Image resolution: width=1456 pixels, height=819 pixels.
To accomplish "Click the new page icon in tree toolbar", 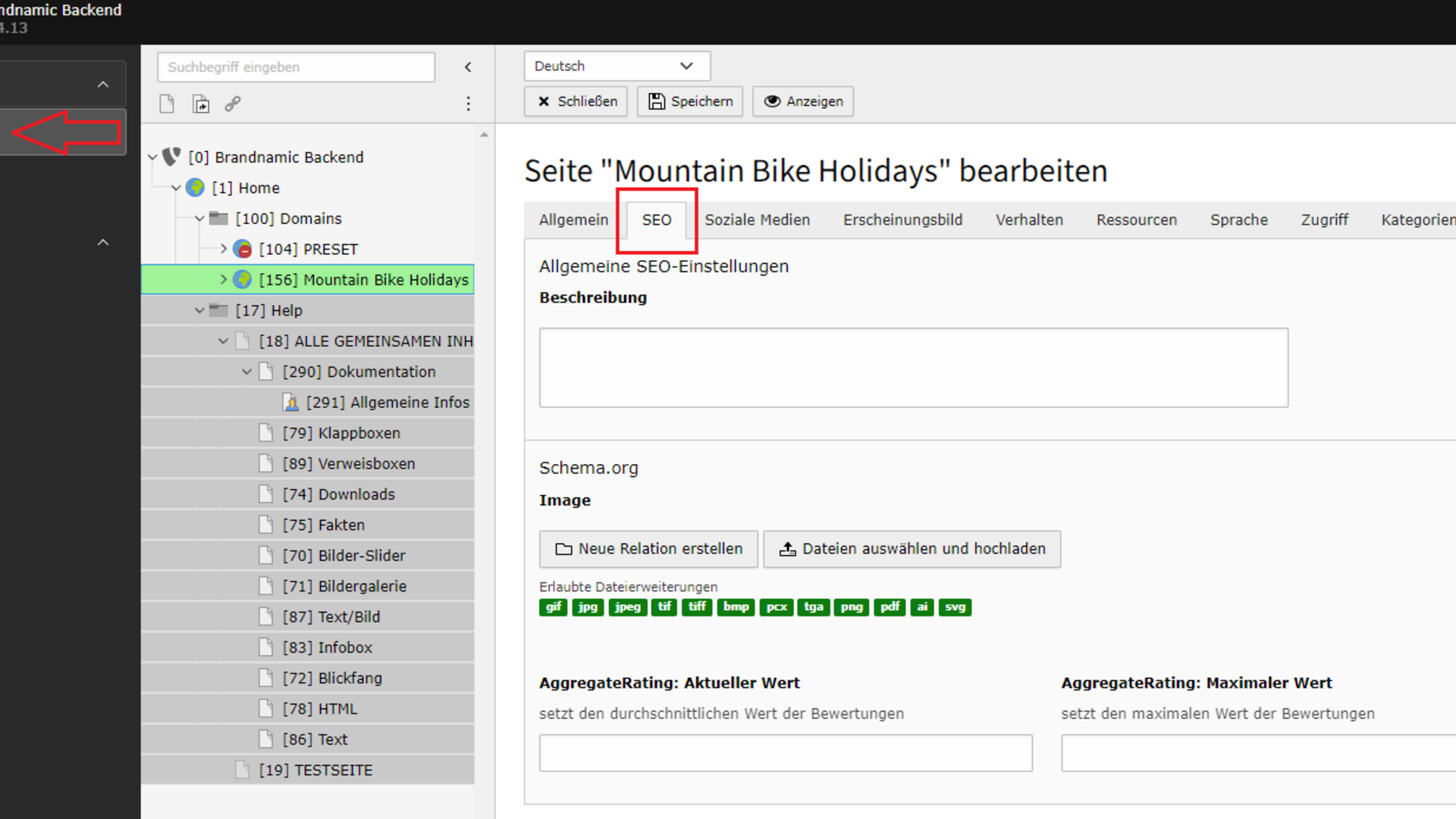I will (x=167, y=104).
